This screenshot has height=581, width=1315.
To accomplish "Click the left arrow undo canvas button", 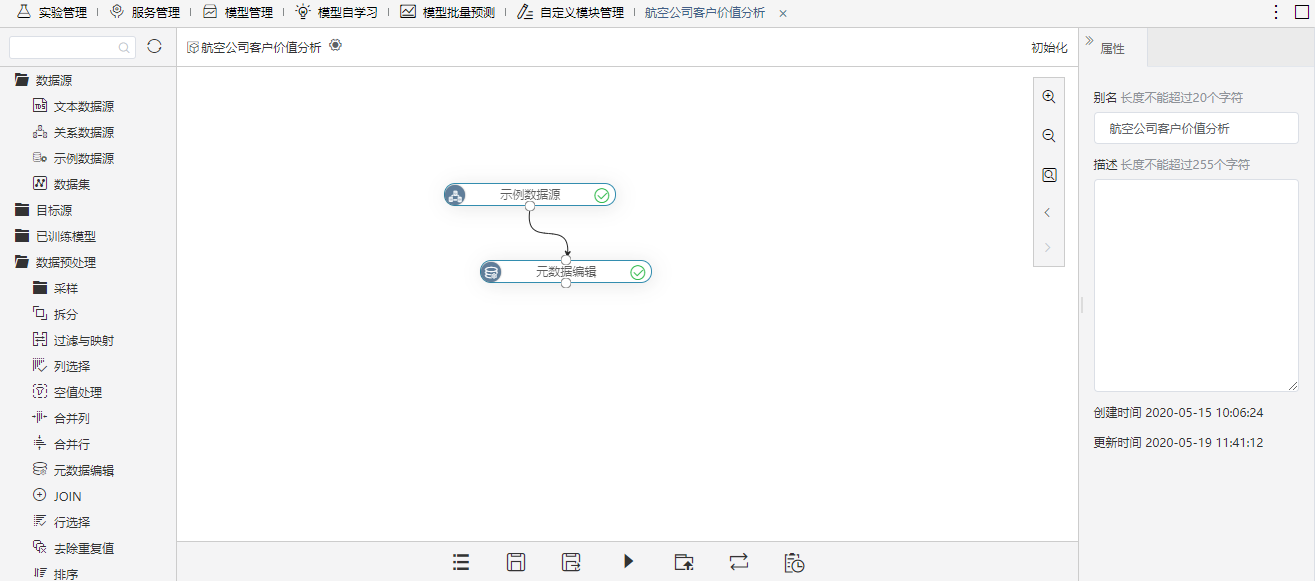I will coord(1048,212).
